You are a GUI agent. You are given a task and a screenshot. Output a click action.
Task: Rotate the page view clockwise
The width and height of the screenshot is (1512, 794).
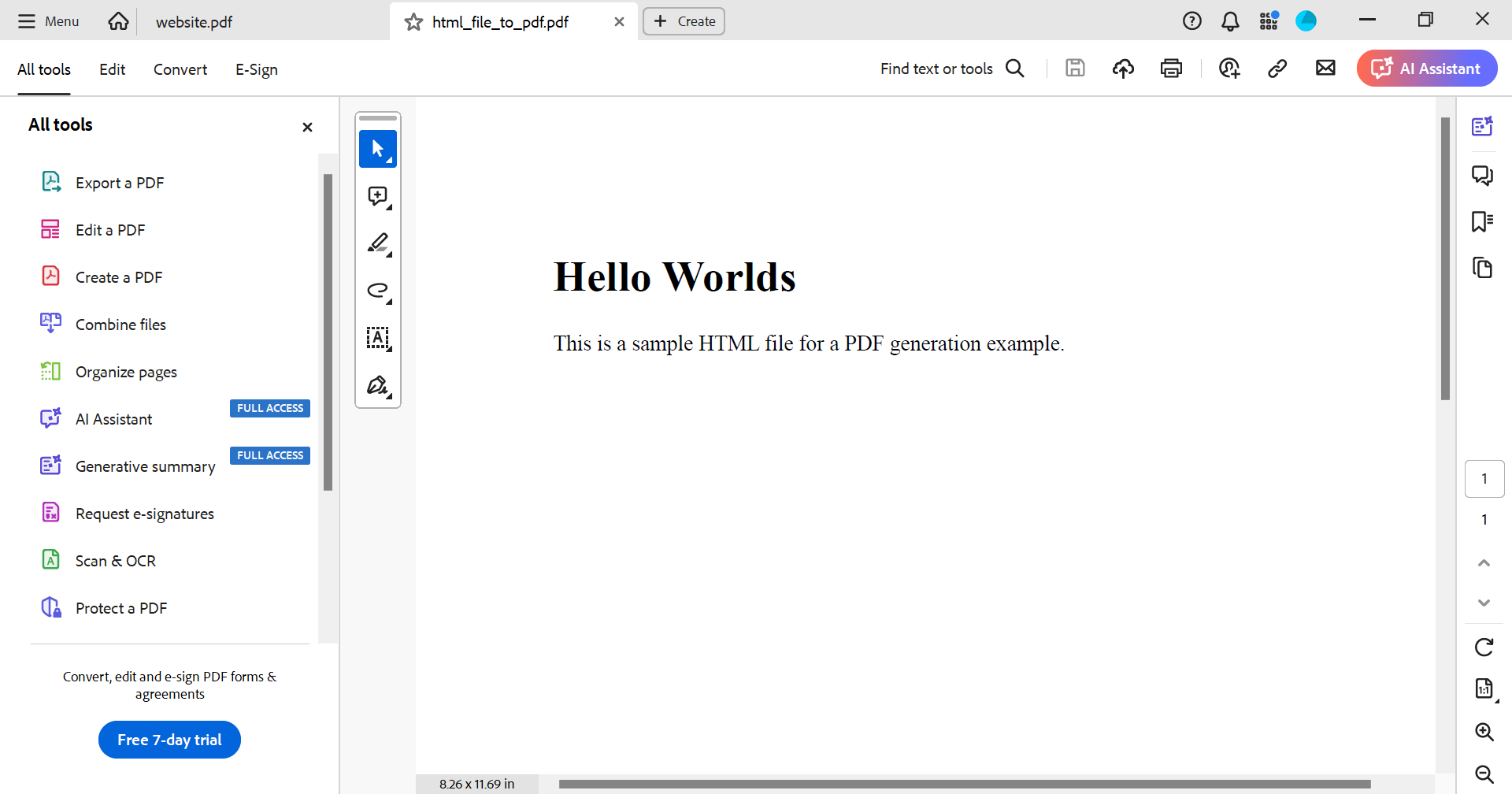tap(1484, 647)
